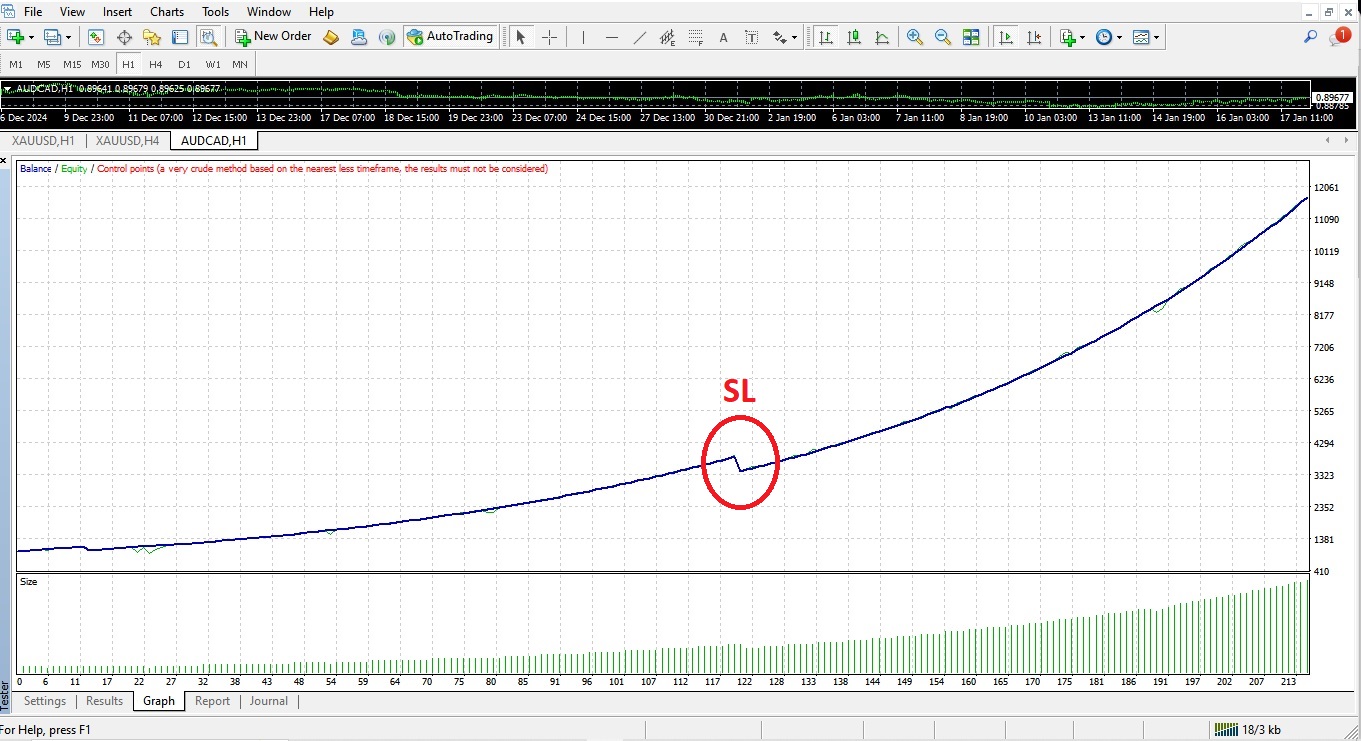The image size is (1361, 741).
Task: Select the arrow Cursor tool
Action: pyautogui.click(x=520, y=37)
